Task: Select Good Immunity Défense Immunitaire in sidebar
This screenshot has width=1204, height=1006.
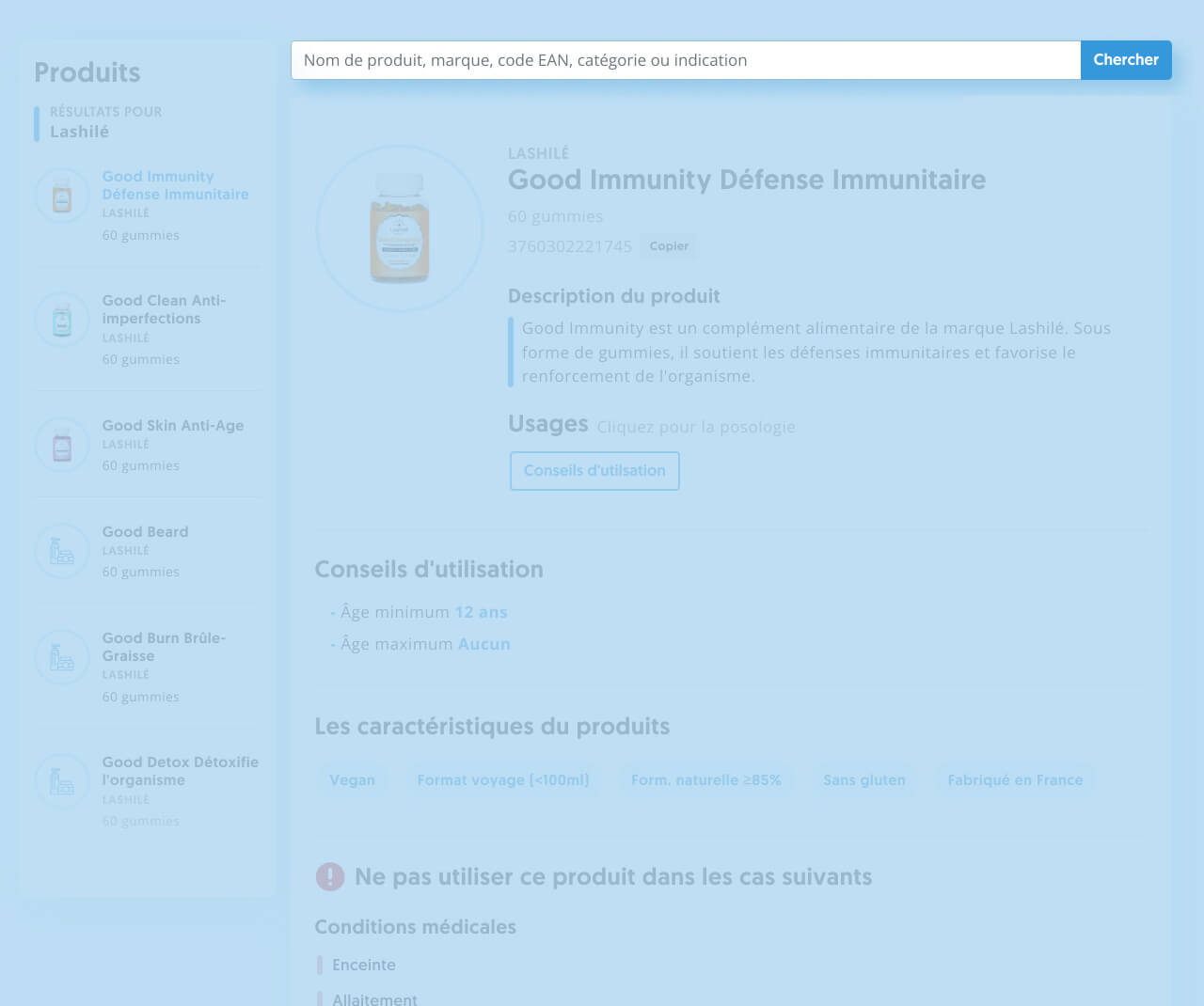Action: 175,185
